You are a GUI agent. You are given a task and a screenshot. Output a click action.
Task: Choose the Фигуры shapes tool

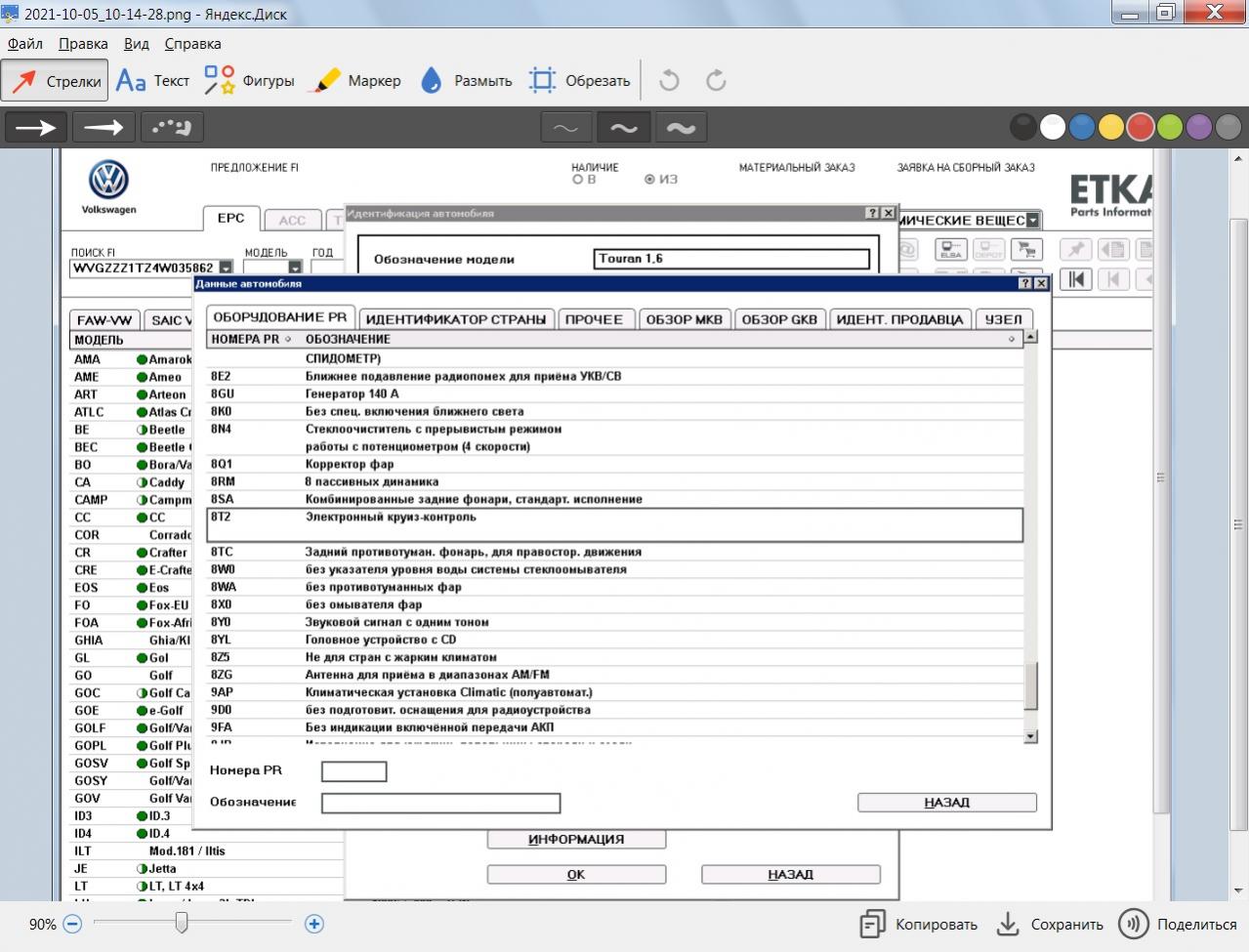point(249,81)
